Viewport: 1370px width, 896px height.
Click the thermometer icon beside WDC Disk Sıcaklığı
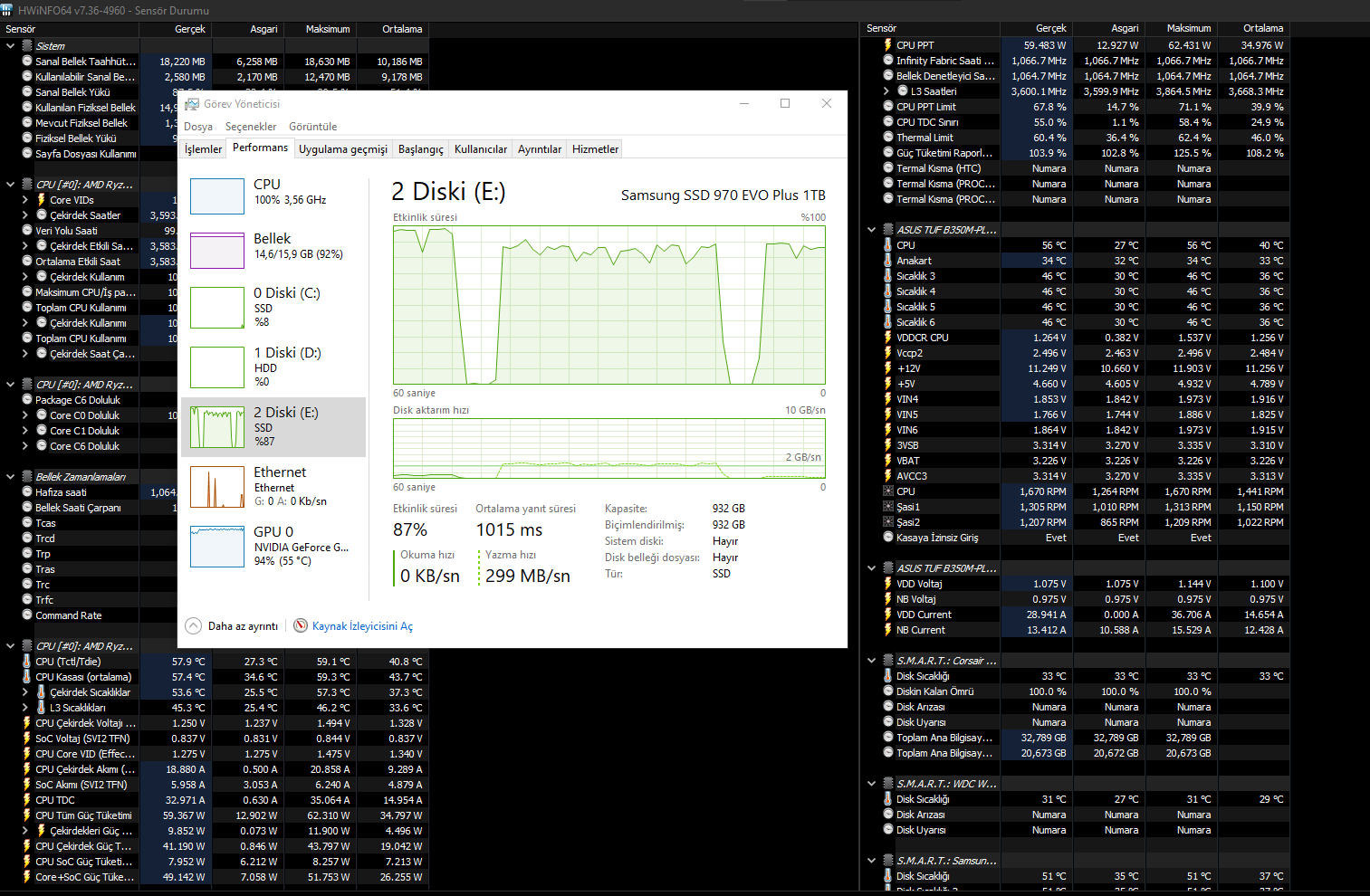[888, 798]
